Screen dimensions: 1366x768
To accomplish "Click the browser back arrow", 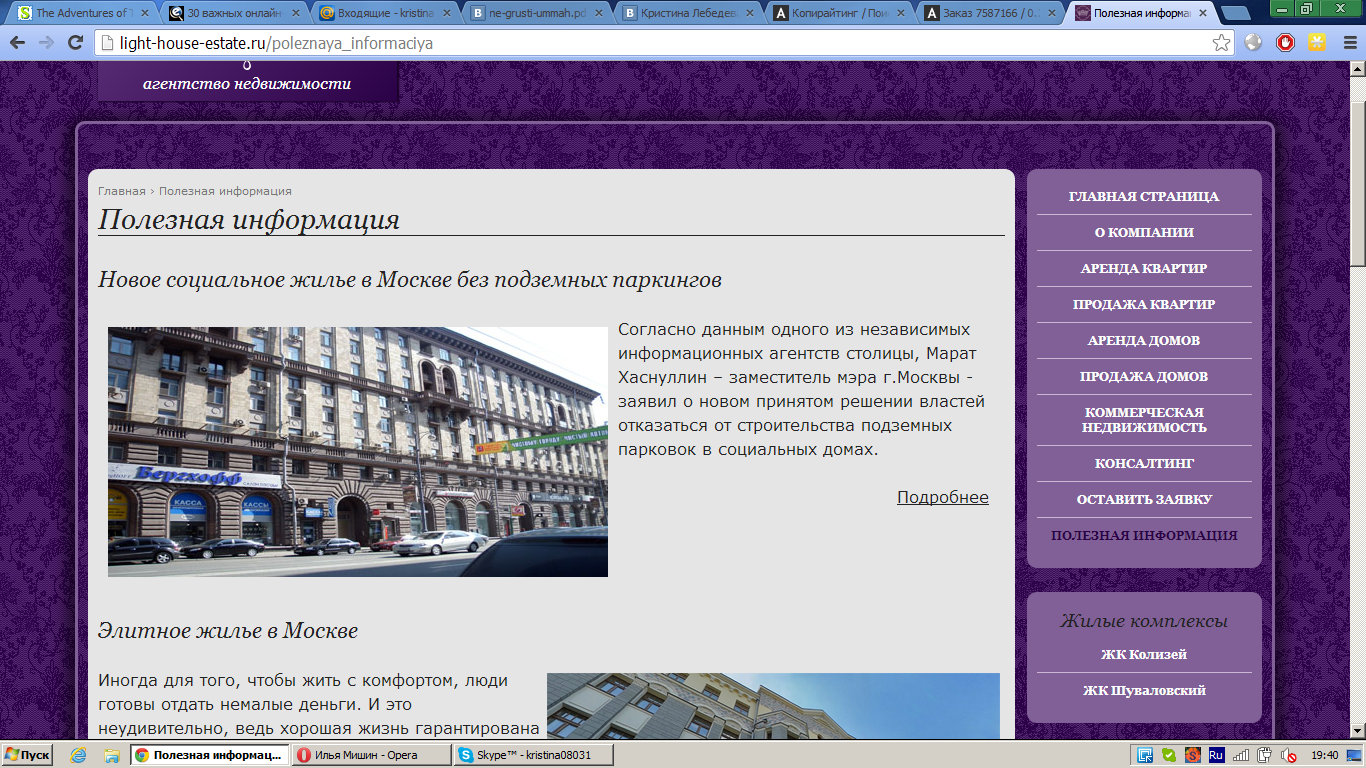I will [x=17, y=43].
